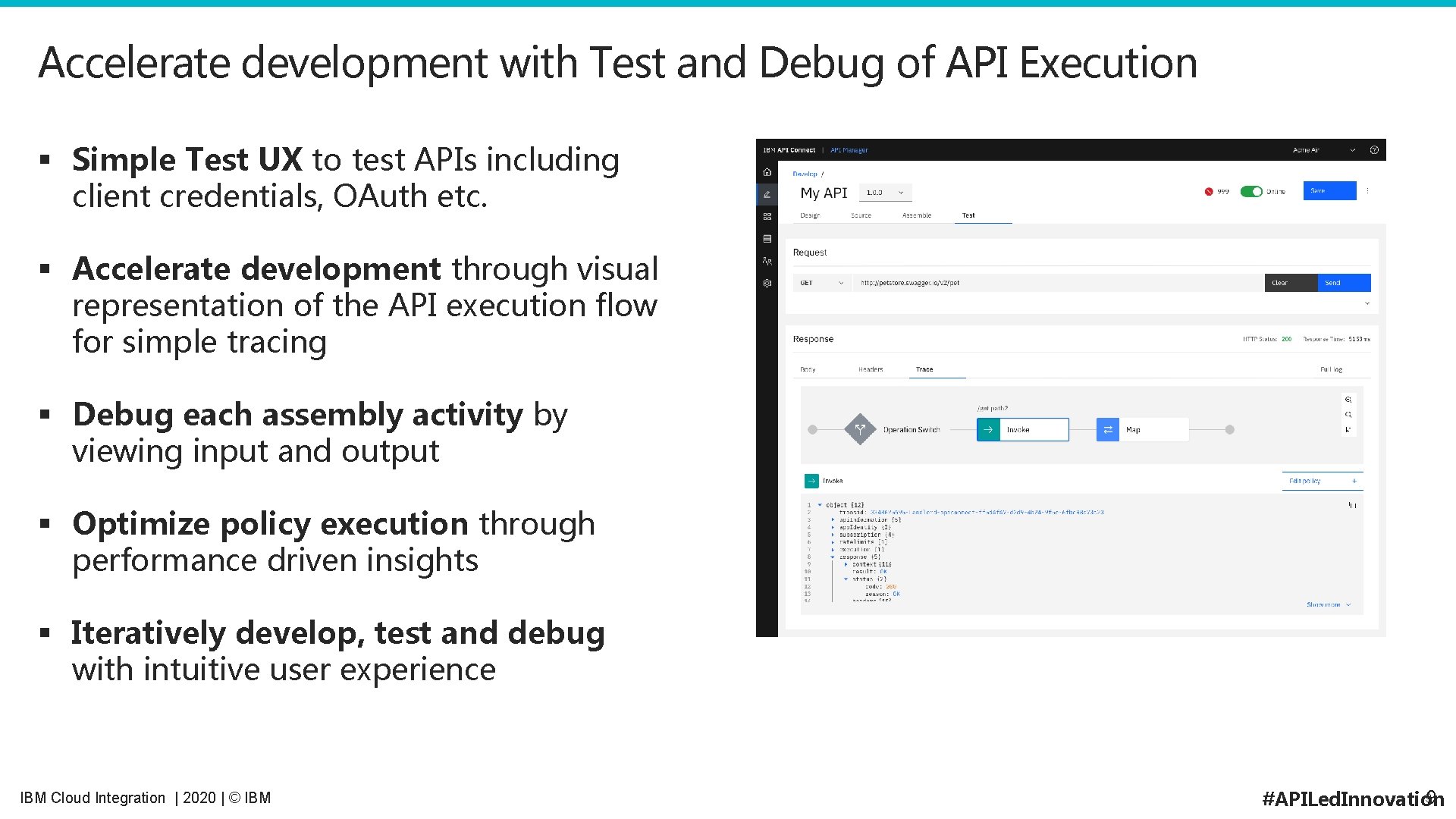Image resolution: width=1456 pixels, height=819 pixels.
Task: Expand the apiInformation node in JSON tree
Action: point(833,519)
